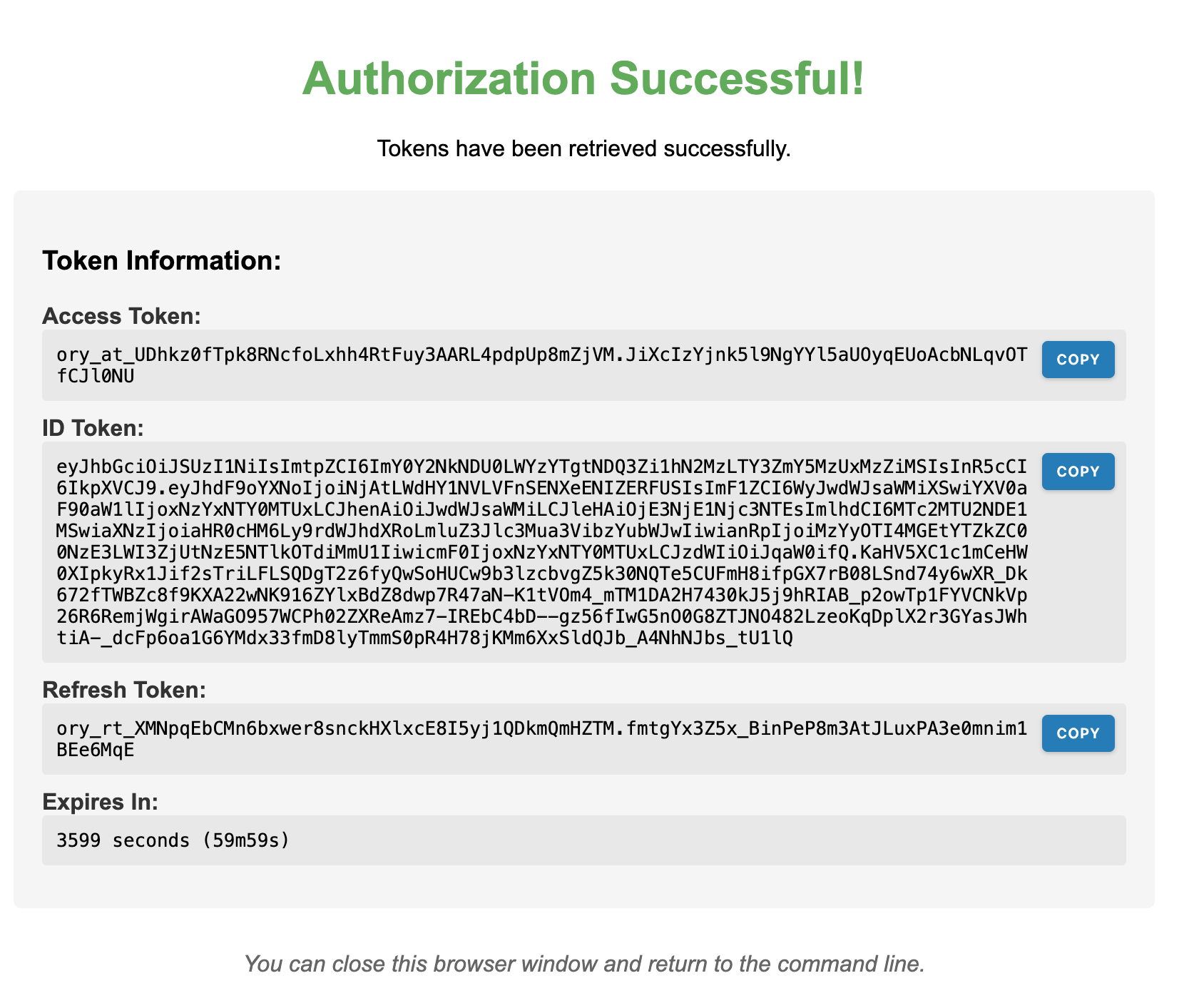
Task: Click the word 'Authorization' in the heading
Action: click(449, 78)
